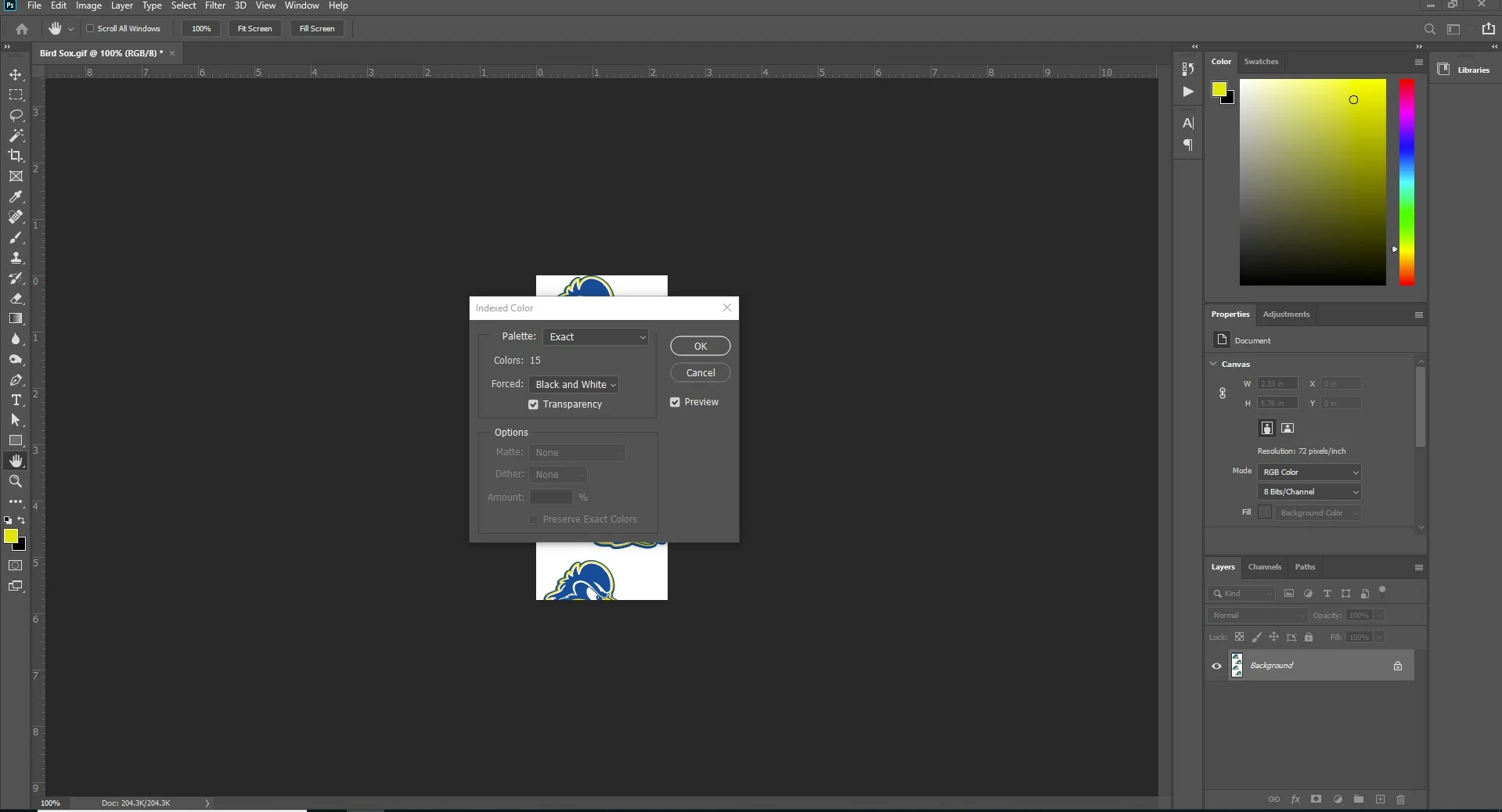Click the Share icon in top bar
1502x812 pixels.
[1488, 29]
